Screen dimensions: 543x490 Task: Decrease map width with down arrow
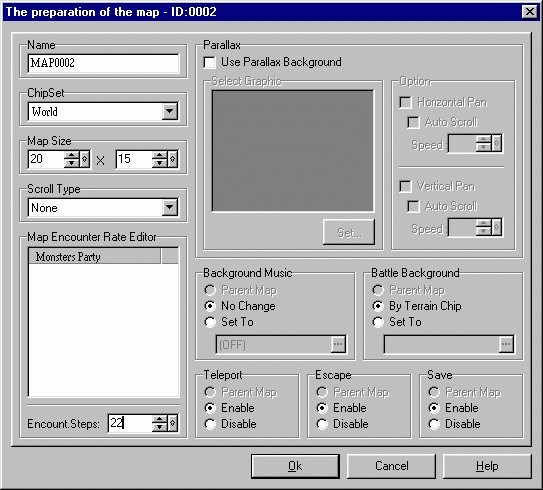[x=71, y=163]
